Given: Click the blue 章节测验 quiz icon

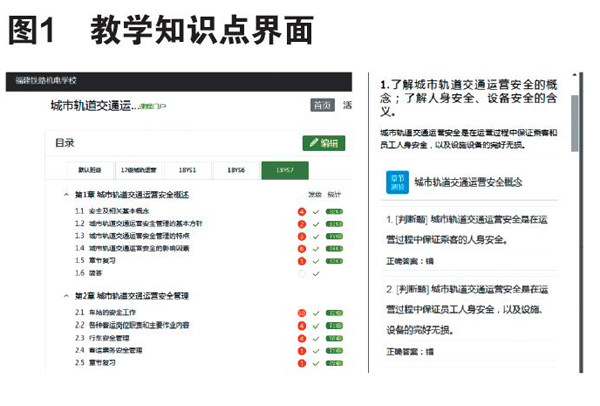Looking at the screenshot, I should tap(397, 182).
